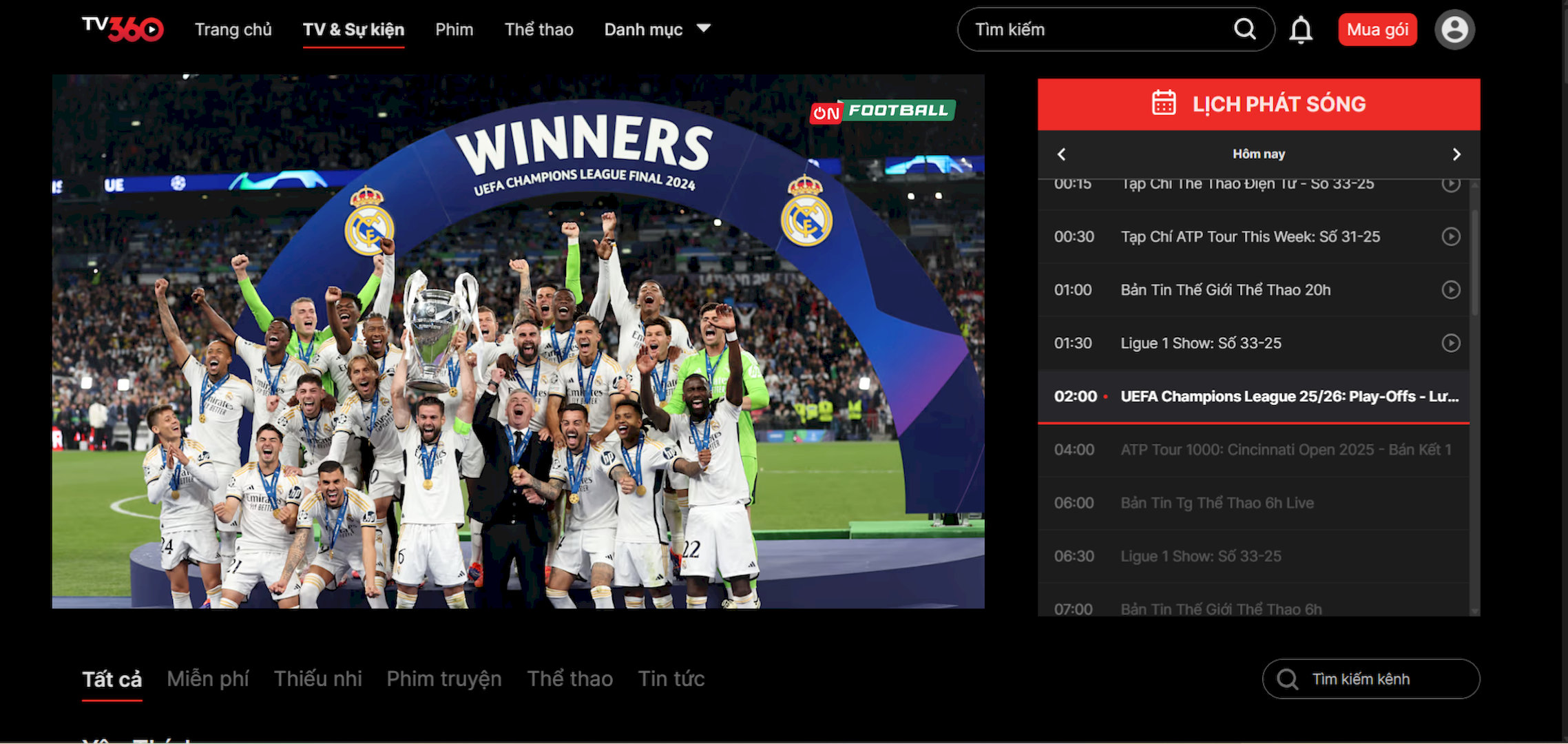
Task: Select the 01:30 Ligue 1 Show entry
Action: [1253, 342]
